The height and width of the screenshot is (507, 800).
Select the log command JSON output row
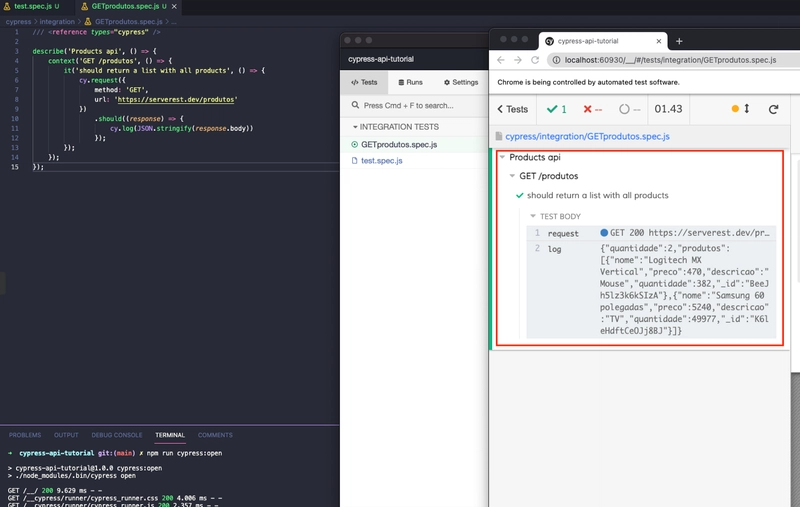pos(651,289)
